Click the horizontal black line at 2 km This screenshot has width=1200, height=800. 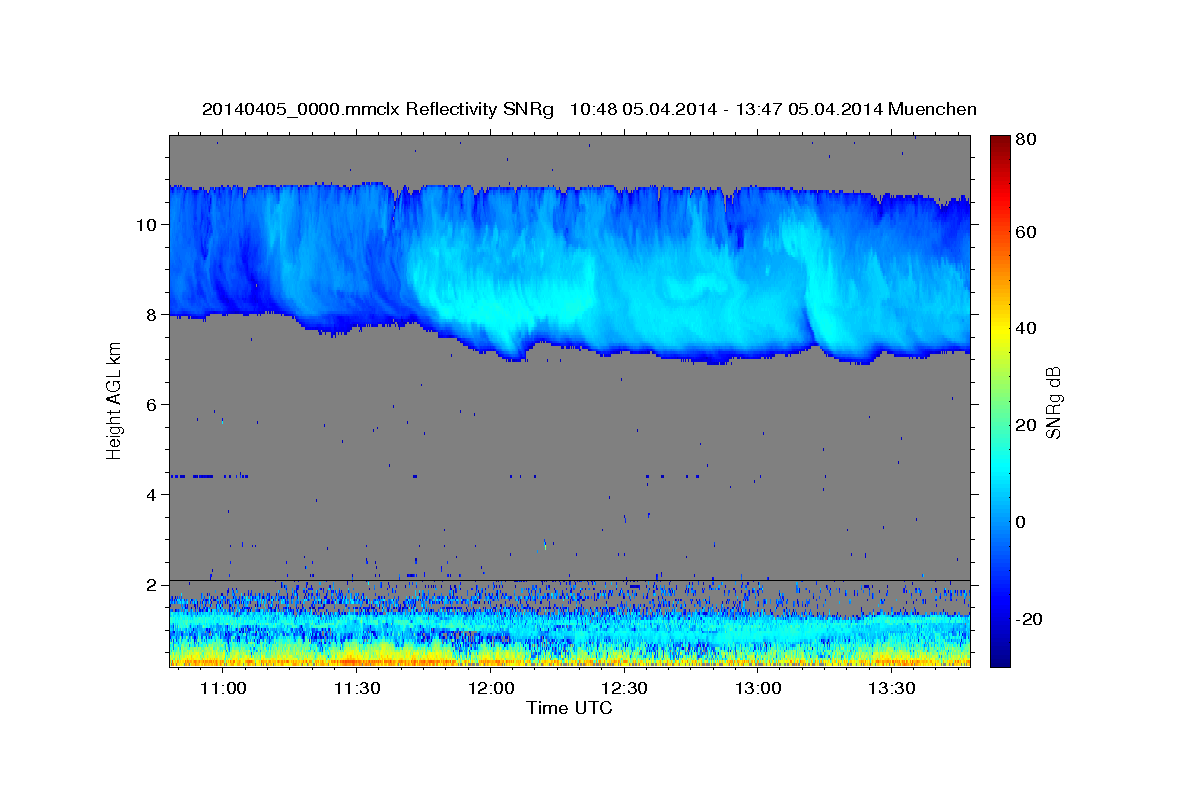coord(569,580)
